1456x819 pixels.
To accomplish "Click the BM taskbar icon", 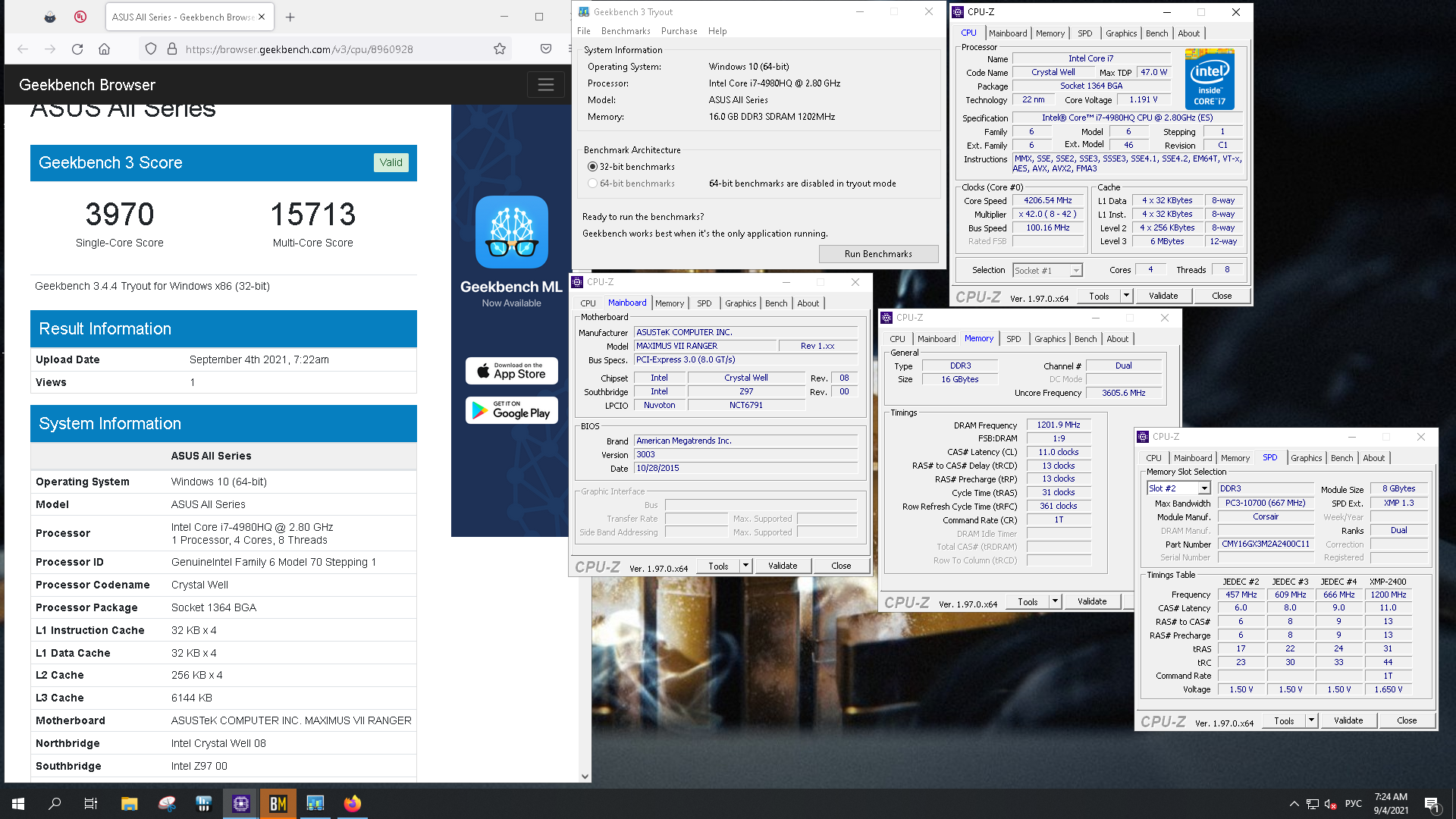I will [x=278, y=804].
